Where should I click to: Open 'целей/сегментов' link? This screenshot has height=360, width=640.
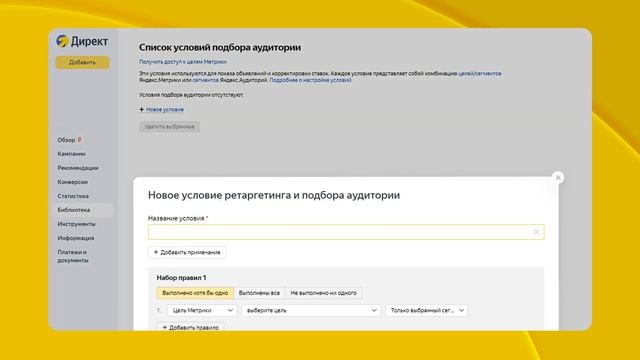click(x=480, y=73)
